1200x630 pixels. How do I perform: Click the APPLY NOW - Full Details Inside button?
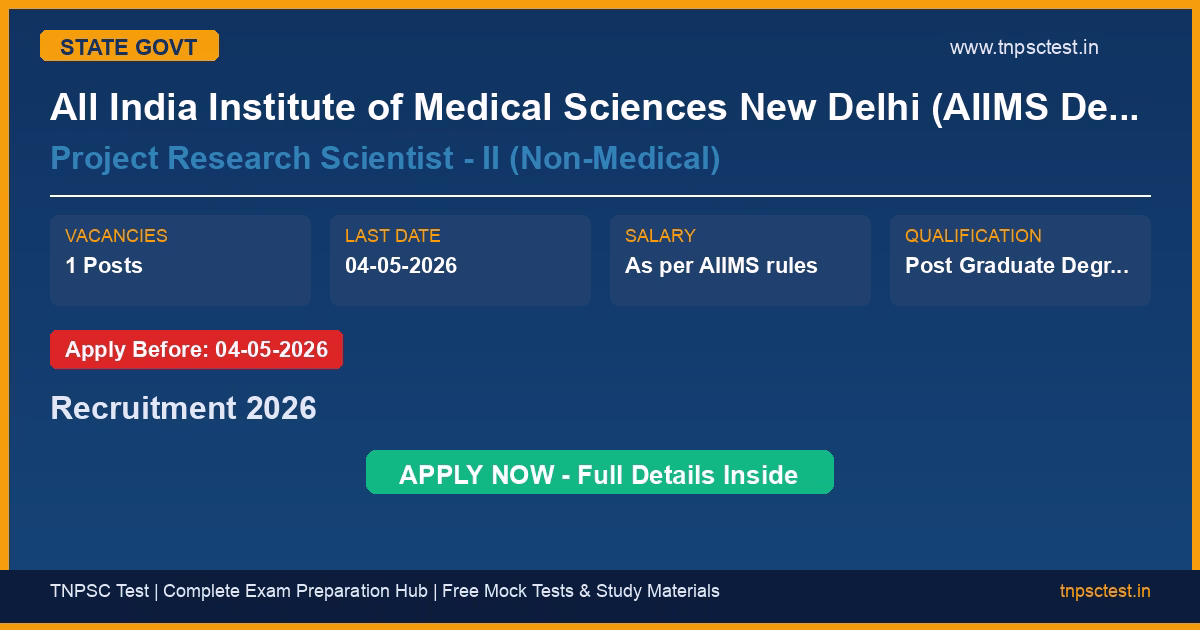click(599, 473)
